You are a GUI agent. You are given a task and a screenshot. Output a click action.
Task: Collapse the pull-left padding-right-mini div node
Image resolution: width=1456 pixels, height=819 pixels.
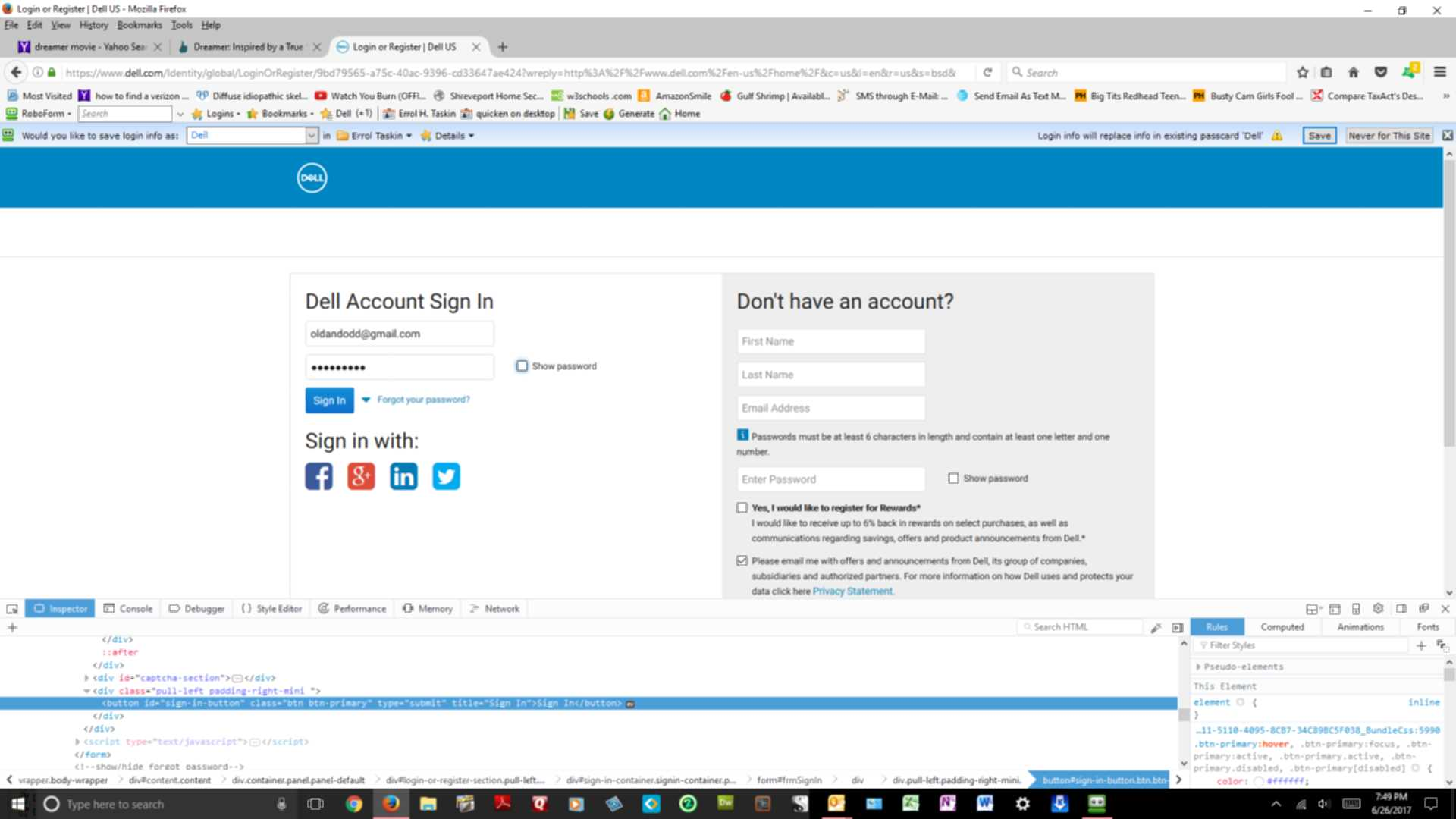coord(86,691)
